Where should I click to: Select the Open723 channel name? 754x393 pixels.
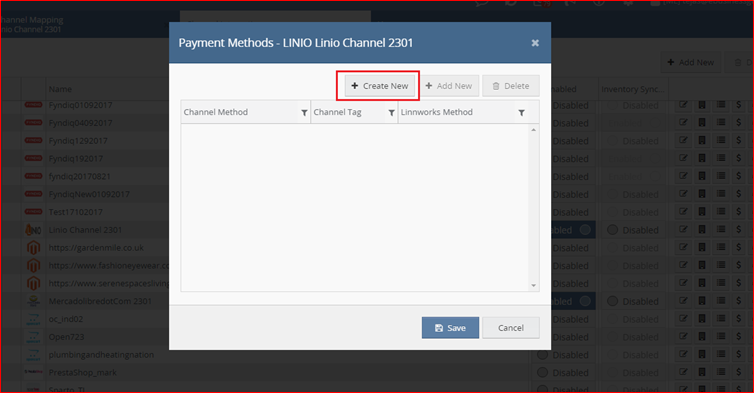tap(66, 337)
